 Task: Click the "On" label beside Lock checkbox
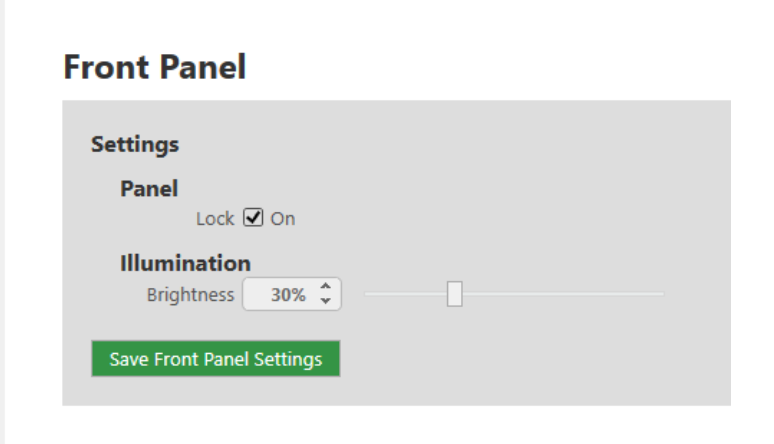(283, 218)
